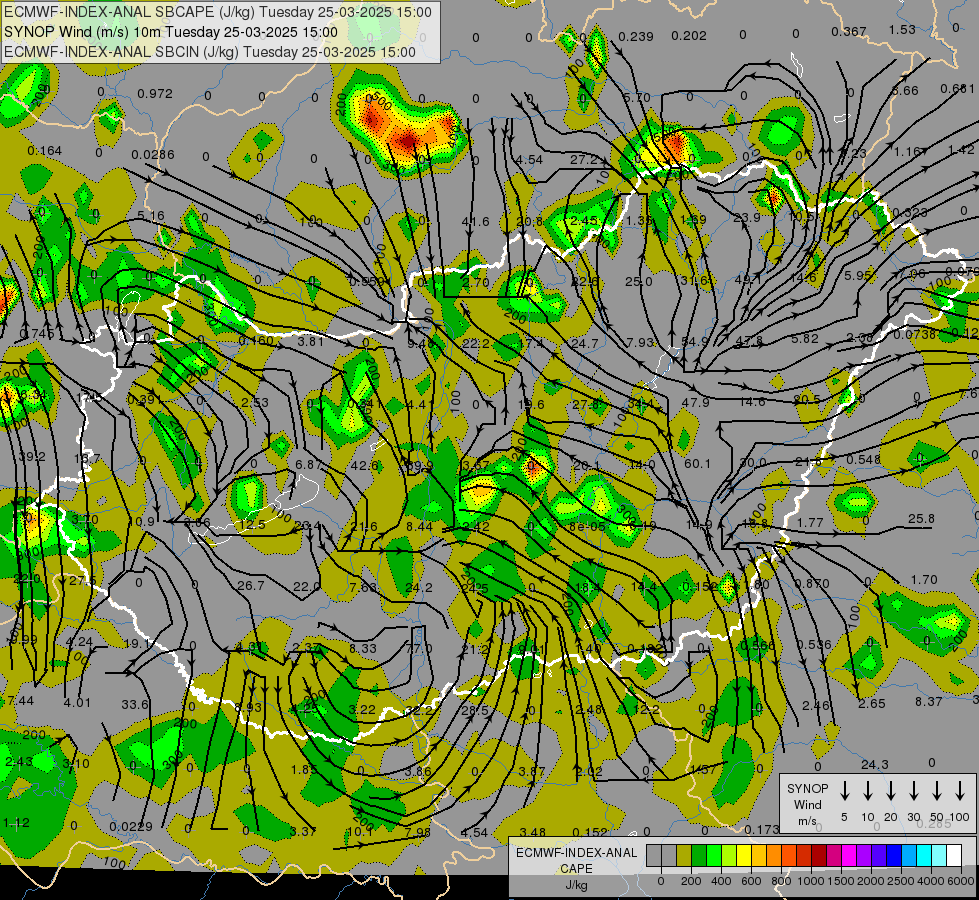Click the 1500 tick label in legend
Image resolution: width=979 pixels, height=900 pixels.
point(841,881)
